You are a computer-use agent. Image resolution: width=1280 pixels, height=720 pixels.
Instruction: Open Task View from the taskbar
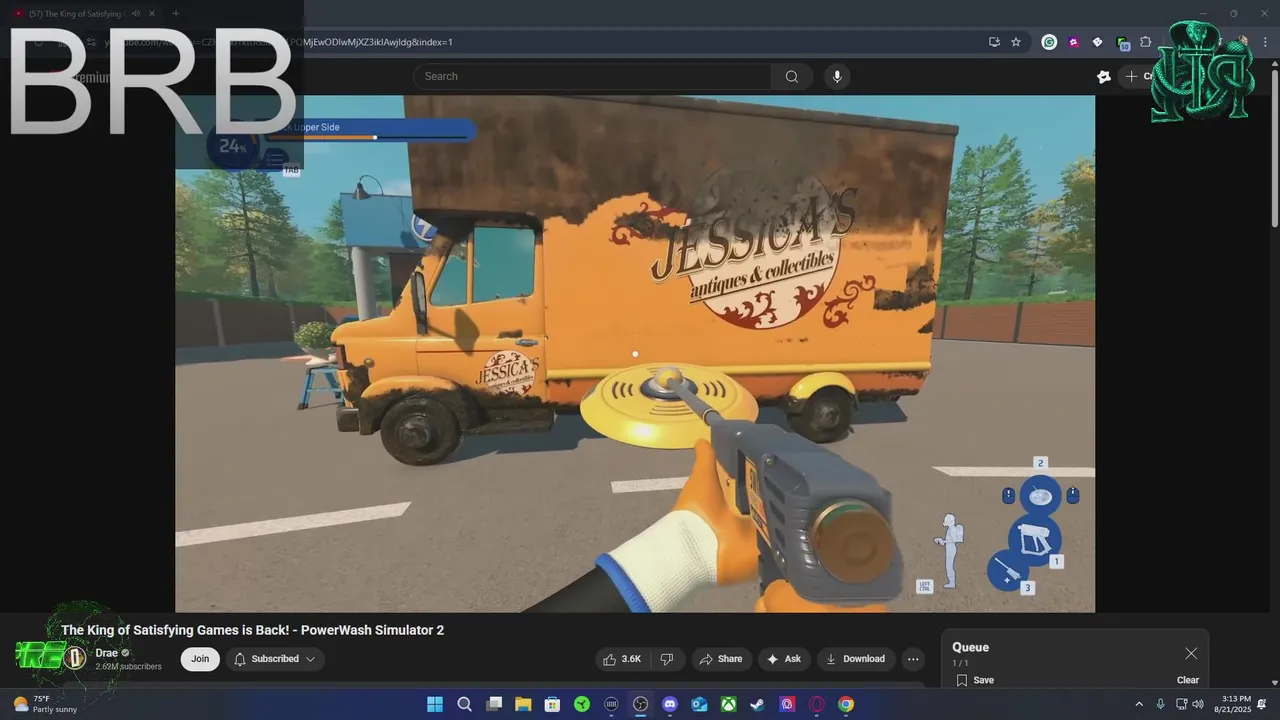click(493, 704)
